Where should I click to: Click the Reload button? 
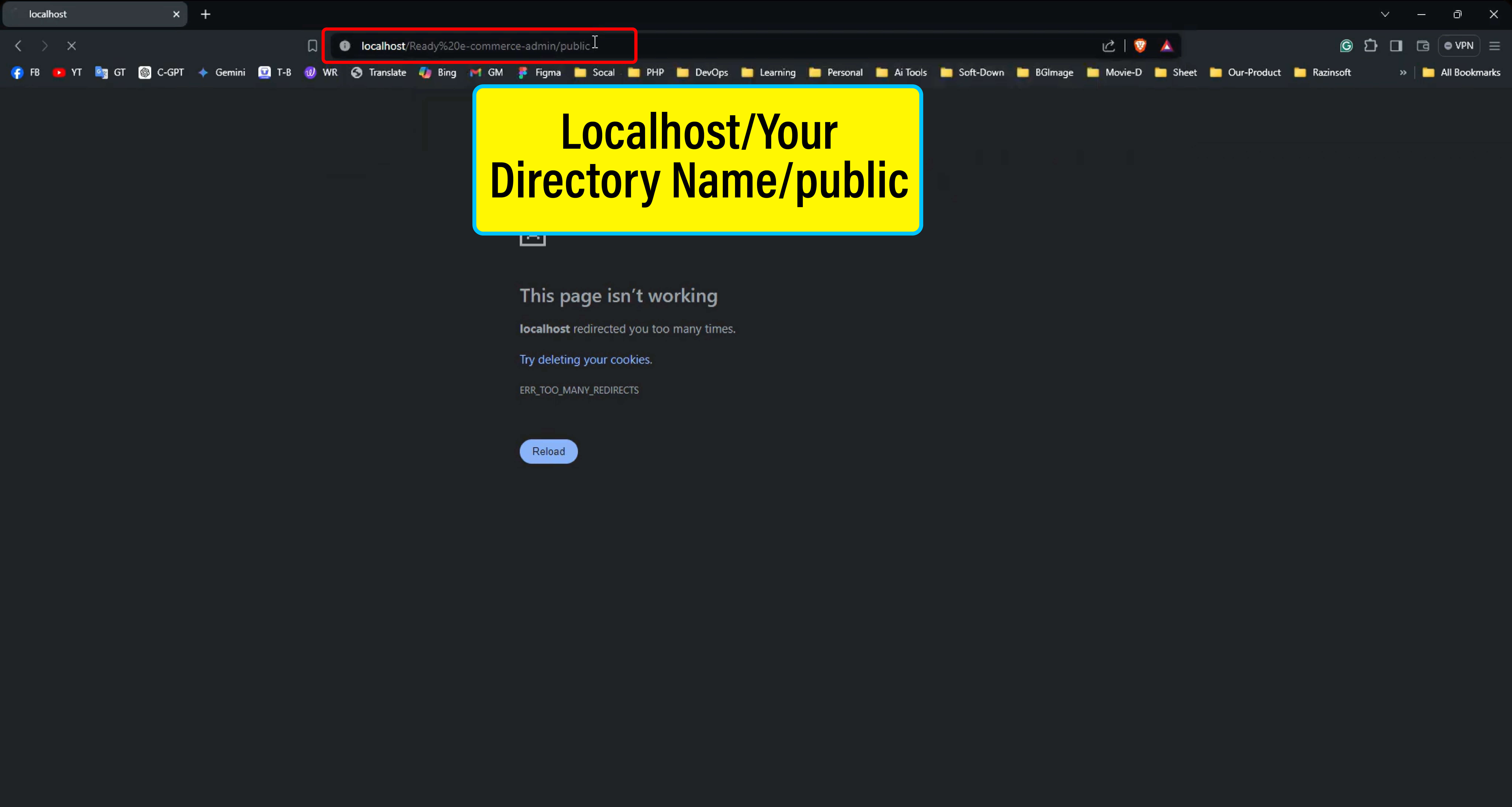tap(549, 451)
